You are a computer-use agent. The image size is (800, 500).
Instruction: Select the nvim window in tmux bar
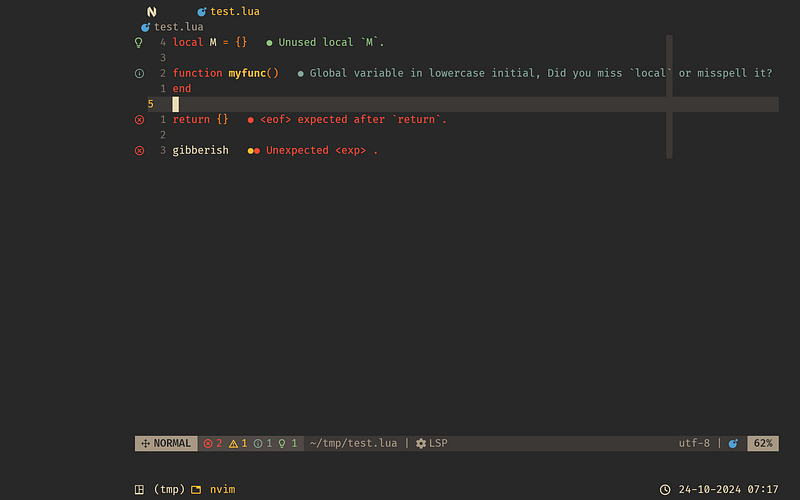(222, 489)
